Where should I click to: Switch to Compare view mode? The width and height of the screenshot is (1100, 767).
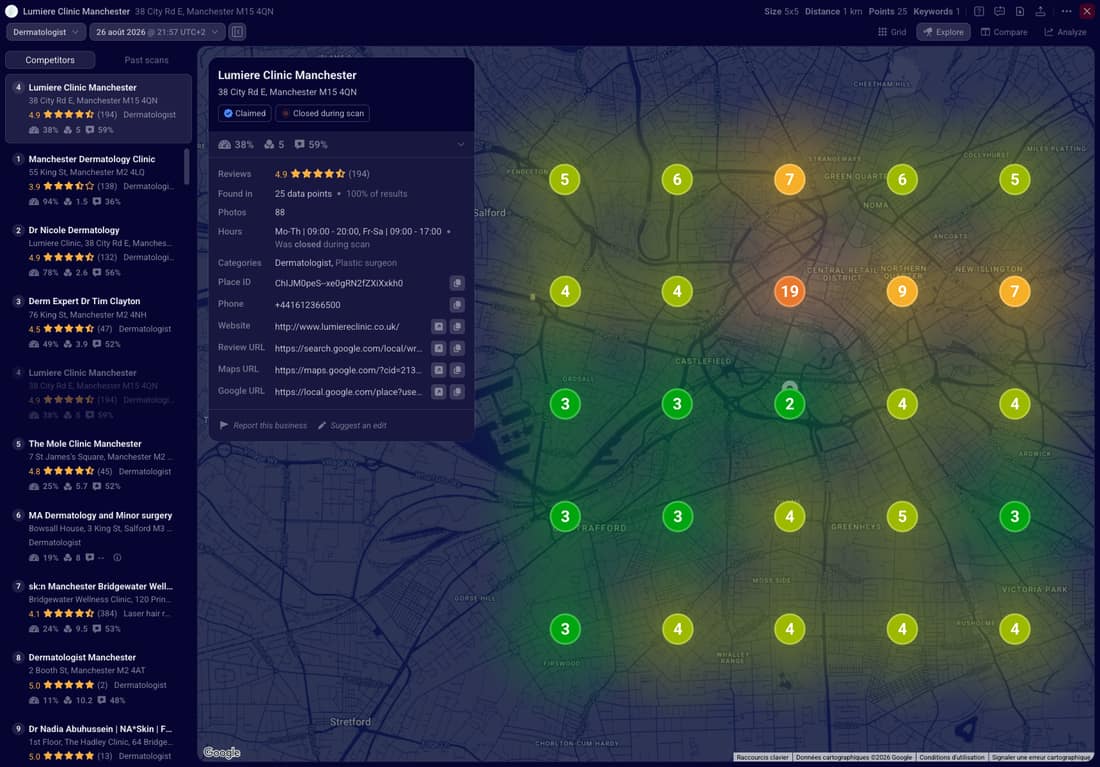tap(1004, 32)
